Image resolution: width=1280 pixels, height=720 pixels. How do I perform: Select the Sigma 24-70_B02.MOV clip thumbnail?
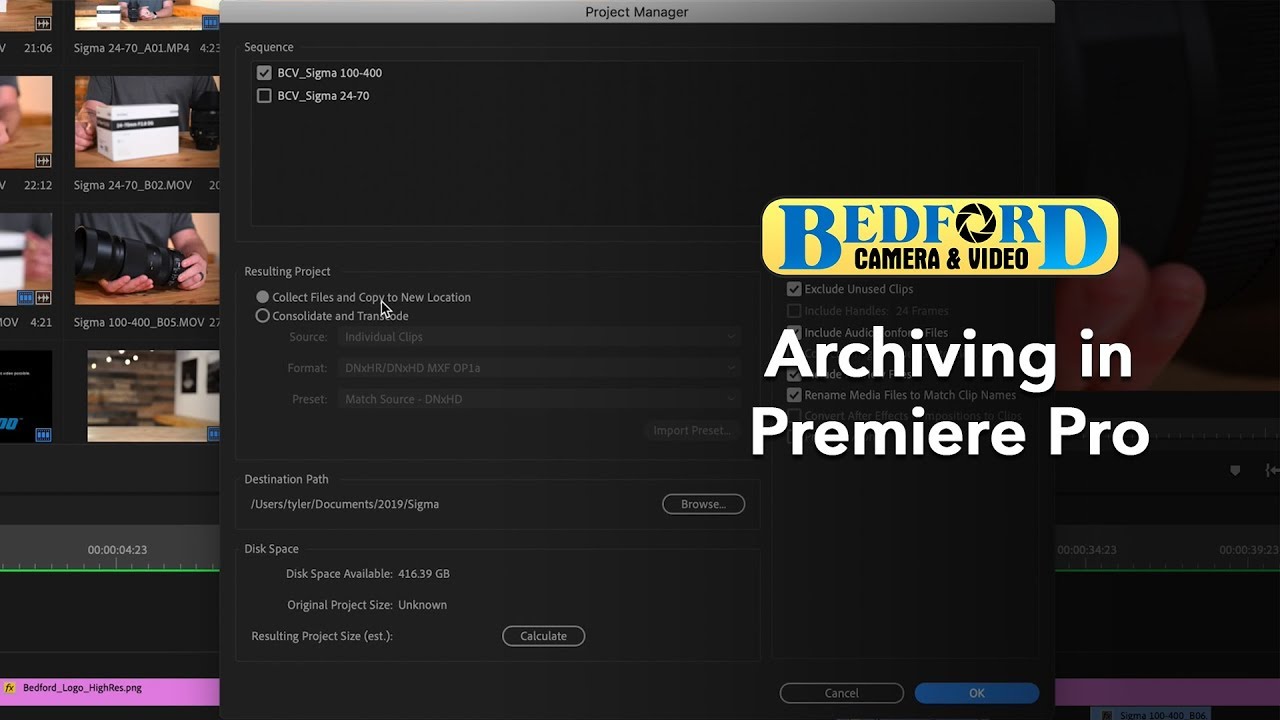[x=147, y=121]
